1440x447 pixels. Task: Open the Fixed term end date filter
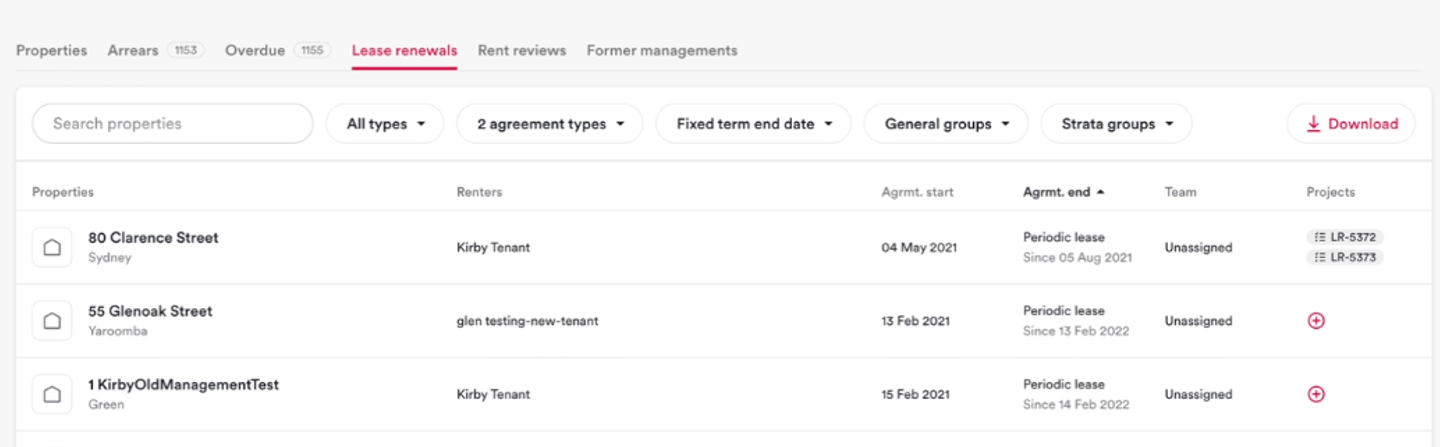click(753, 124)
